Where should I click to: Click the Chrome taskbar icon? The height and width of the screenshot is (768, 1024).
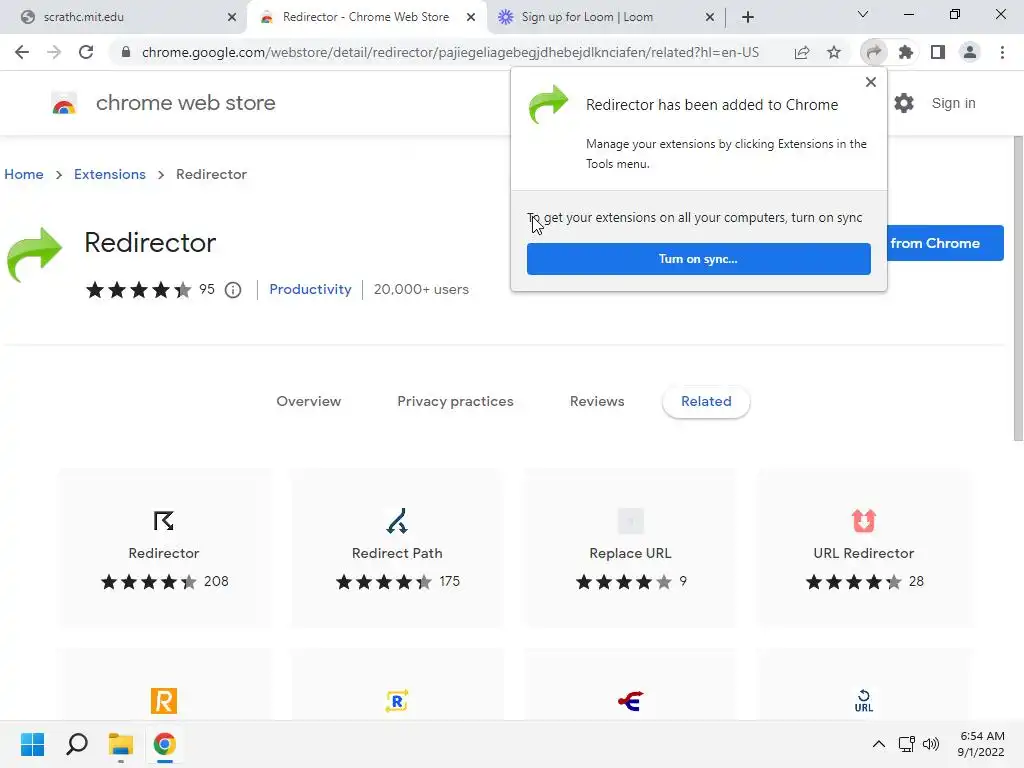click(165, 744)
